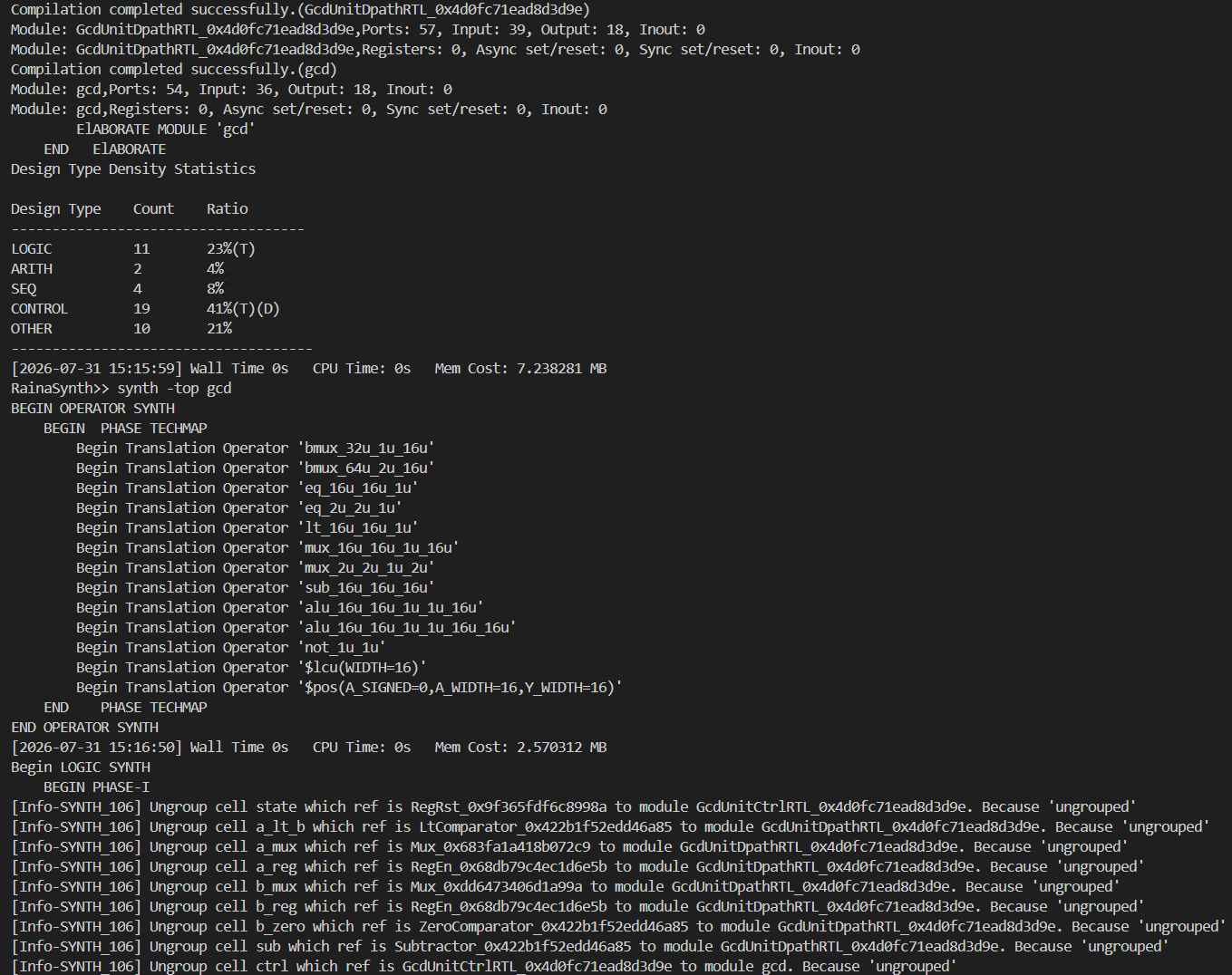Click the LOGIC row count value 11

tap(141, 248)
